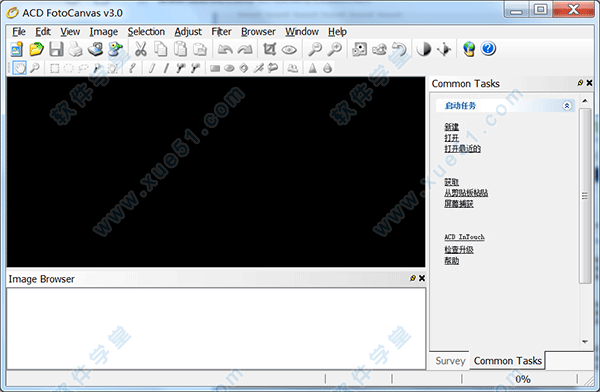Viewport: 600px width, 392px height.
Task: Click the Open folder toolbar icon
Action: click(x=36, y=49)
